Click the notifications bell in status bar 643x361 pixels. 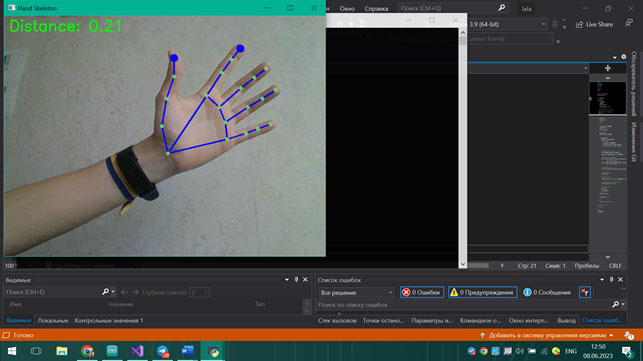[x=629, y=335]
